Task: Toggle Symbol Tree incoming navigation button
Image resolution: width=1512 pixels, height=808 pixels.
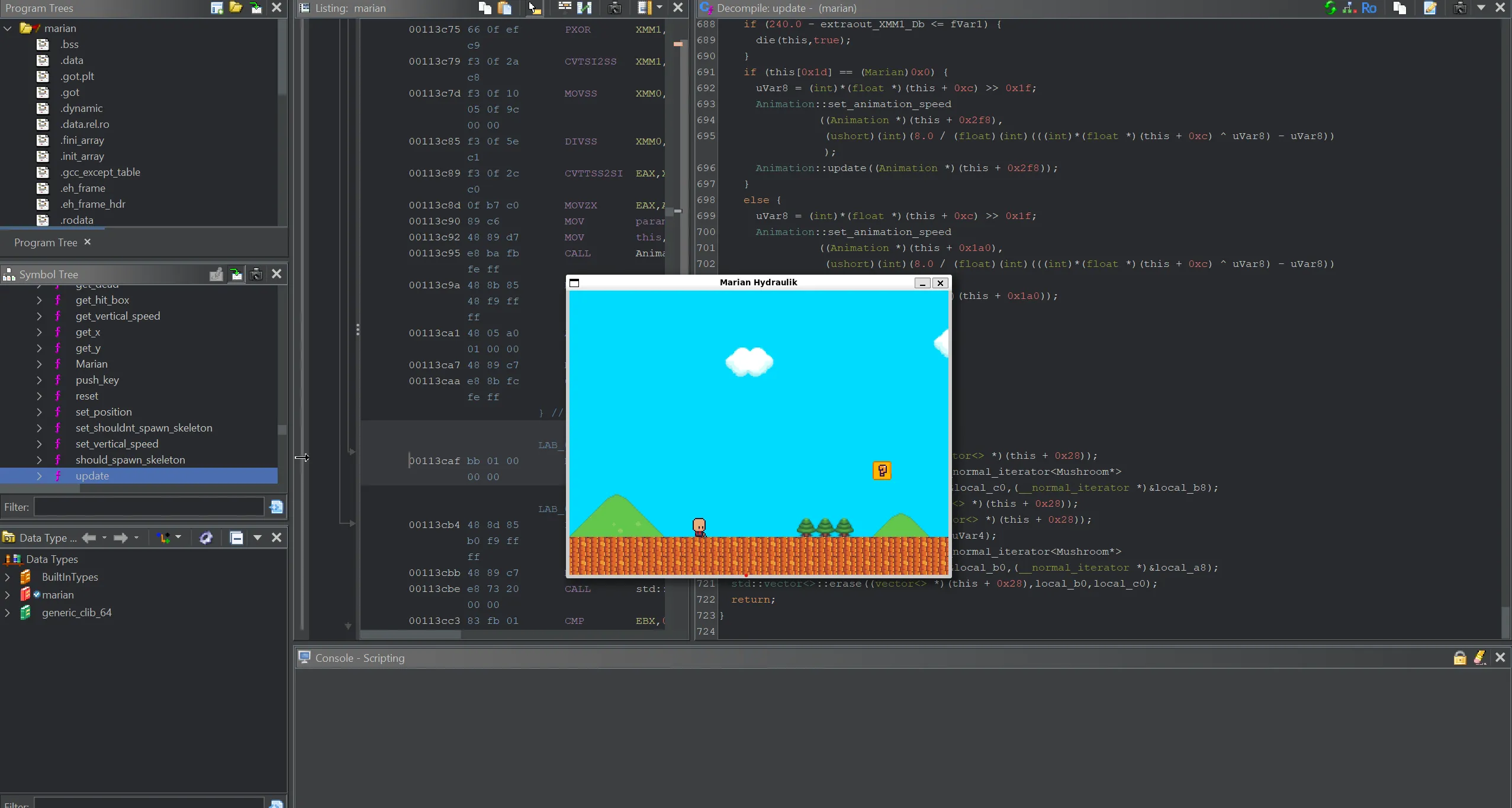Action: (x=236, y=274)
